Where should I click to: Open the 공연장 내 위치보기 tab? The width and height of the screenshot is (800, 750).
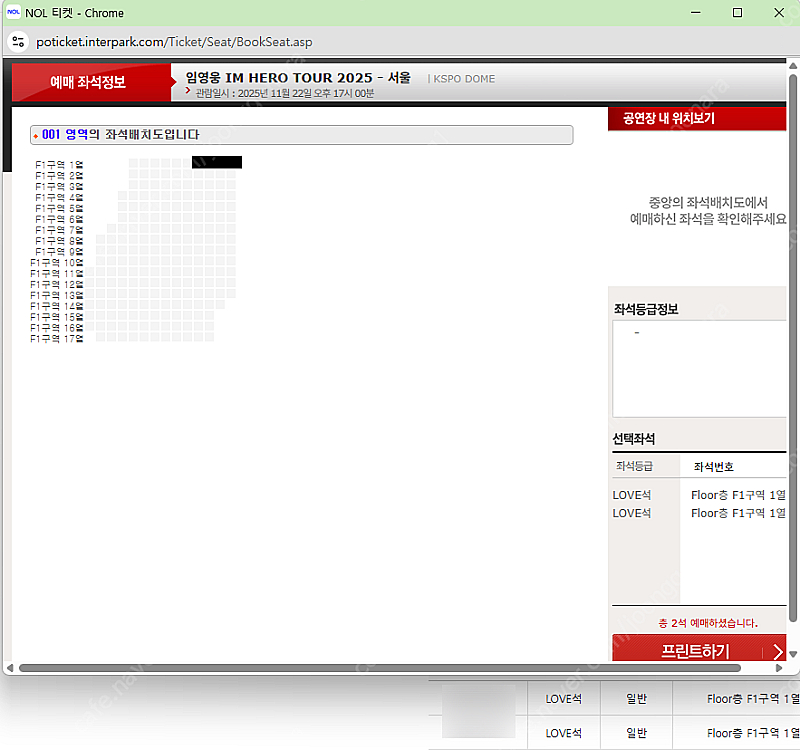[x=696, y=118]
